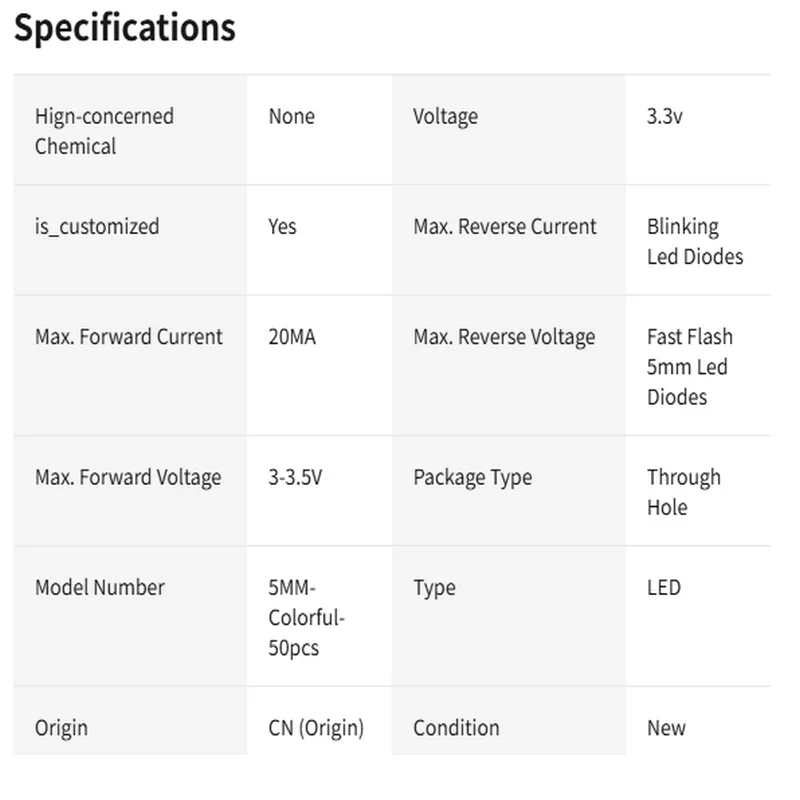Image resolution: width=800 pixels, height=800 pixels.
Task: Click the is_customized label
Action: (x=97, y=227)
